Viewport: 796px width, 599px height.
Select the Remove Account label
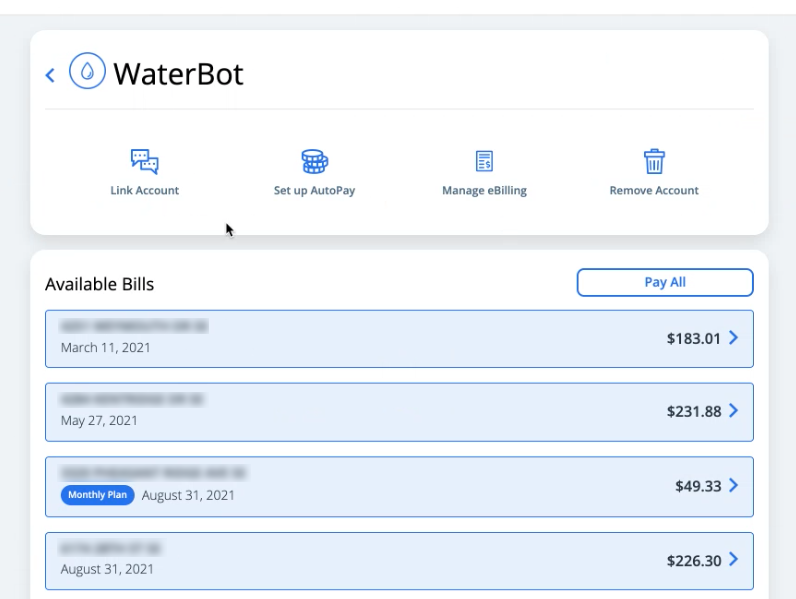pyautogui.click(x=654, y=190)
